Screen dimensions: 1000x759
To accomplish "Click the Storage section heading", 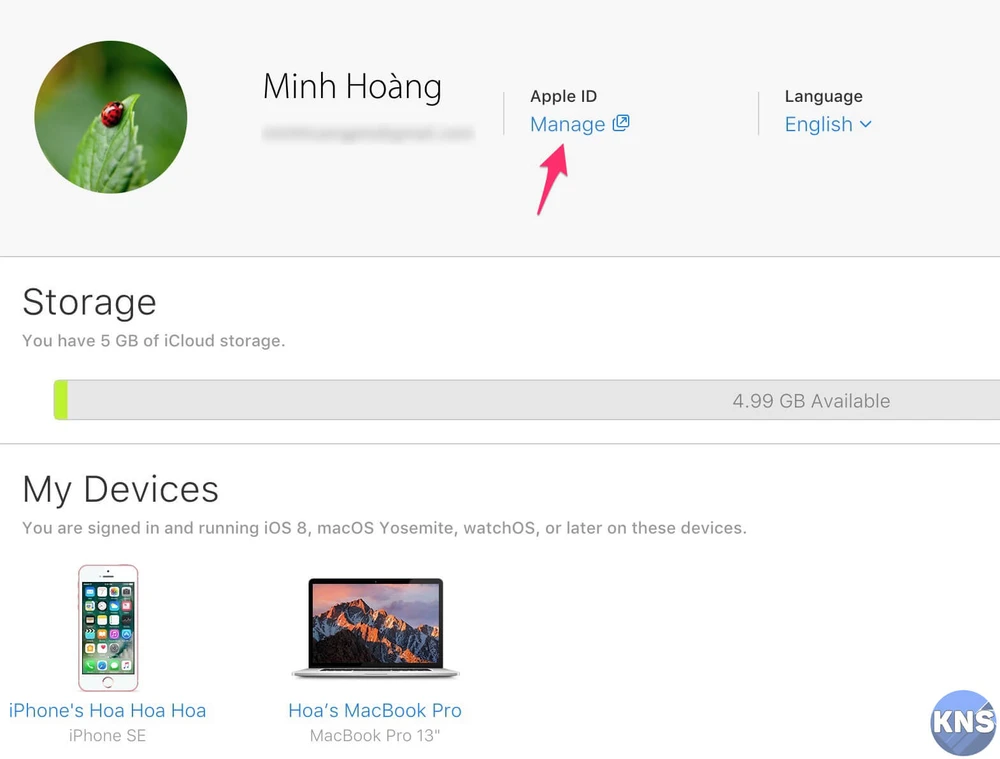I will click(x=89, y=302).
